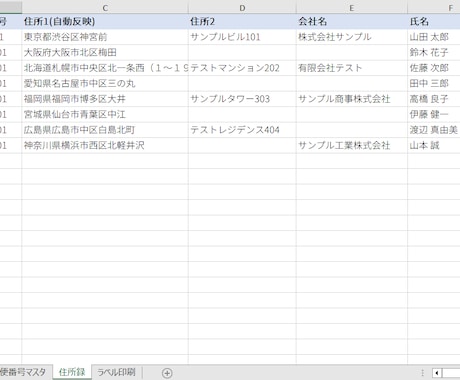460x380 pixels.
Task: Click the 住所1(自動反映) header cell
Action: point(105,22)
